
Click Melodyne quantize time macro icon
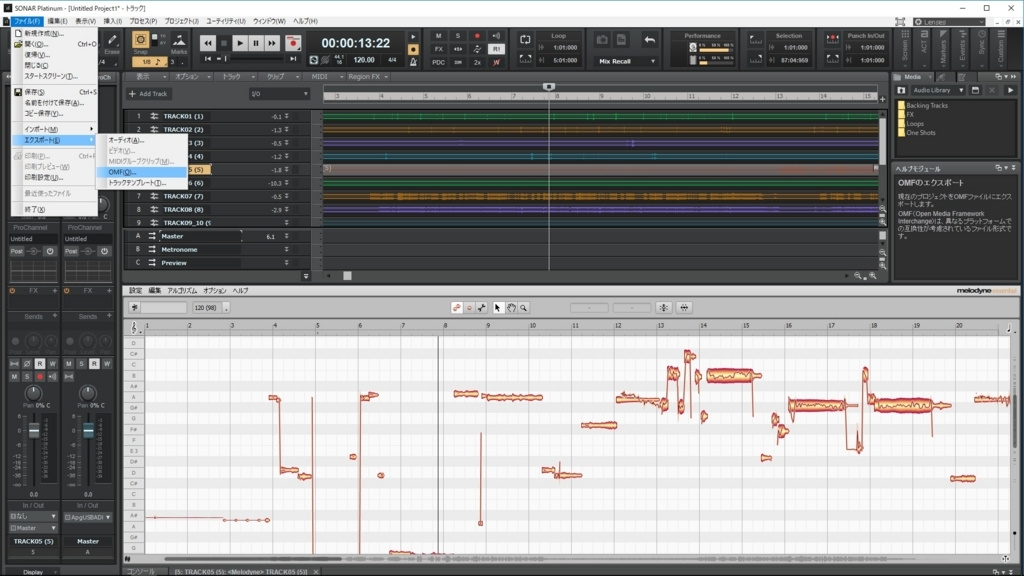(684, 308)
